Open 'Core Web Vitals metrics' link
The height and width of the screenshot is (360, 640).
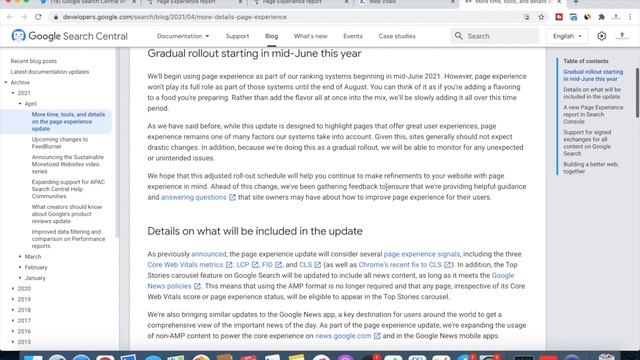coord(185,265)
